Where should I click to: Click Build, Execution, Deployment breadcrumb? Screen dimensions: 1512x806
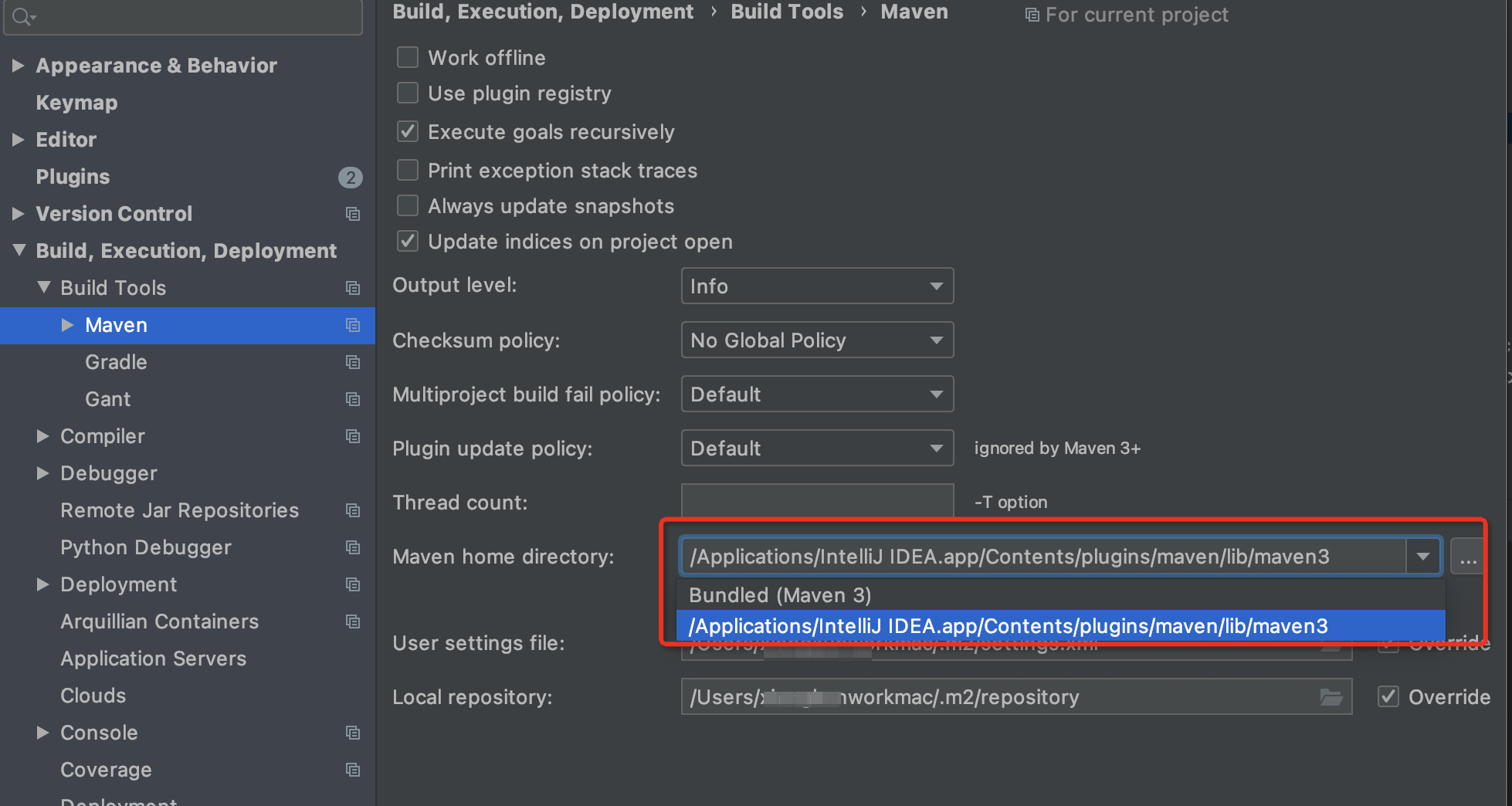tap(543, 12)
